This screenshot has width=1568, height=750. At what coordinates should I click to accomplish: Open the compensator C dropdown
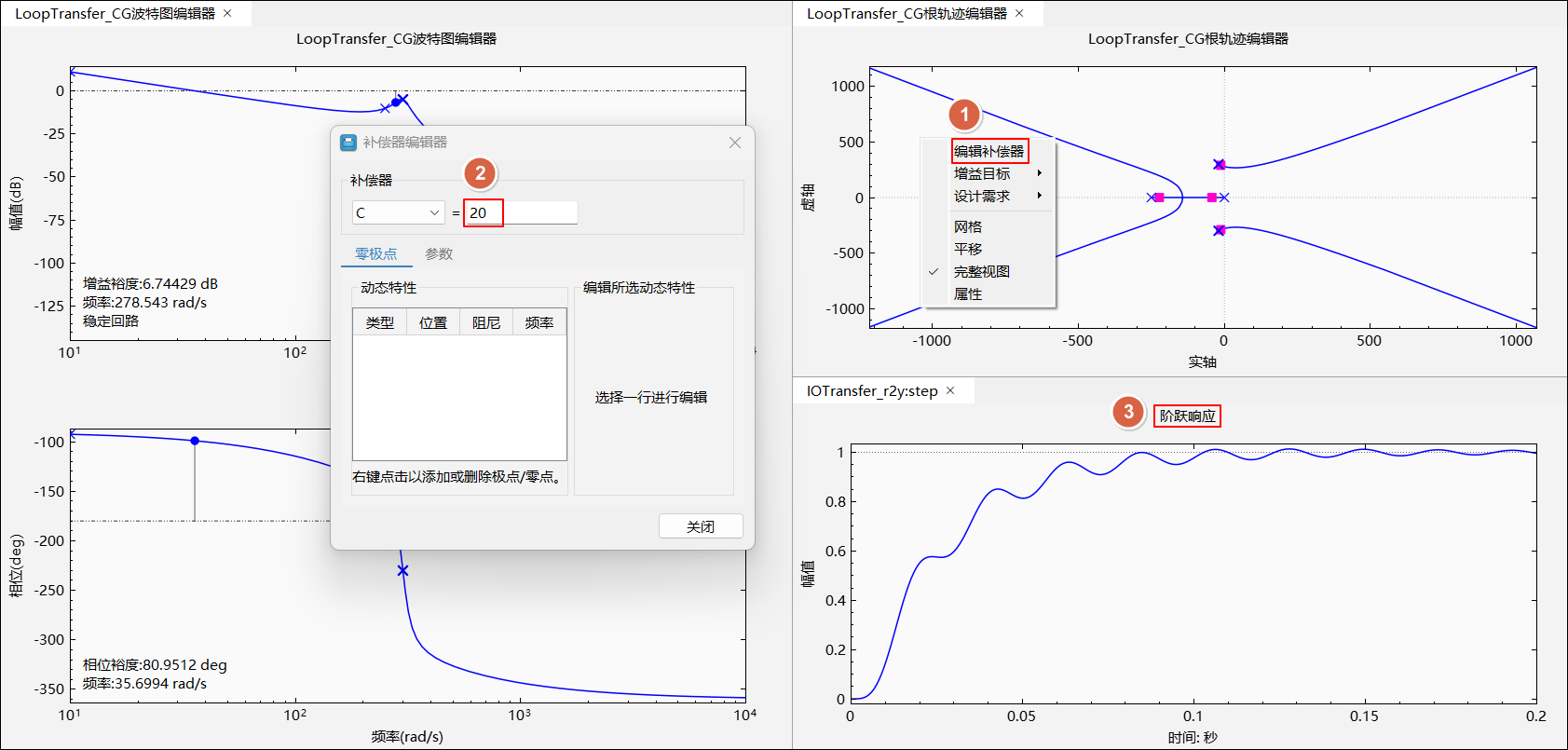[x=398, y=213]
